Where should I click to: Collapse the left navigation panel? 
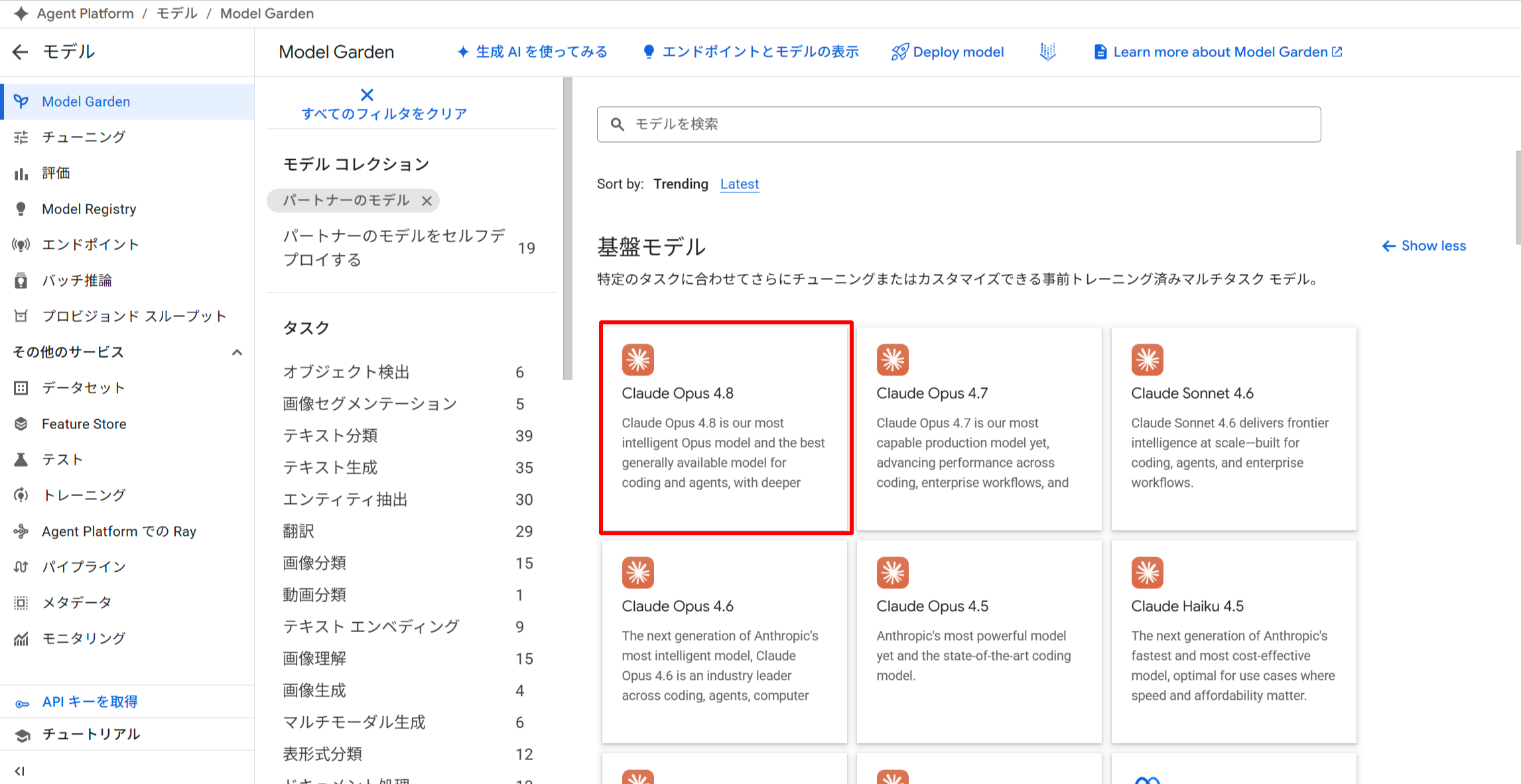(x=20, y=771)
